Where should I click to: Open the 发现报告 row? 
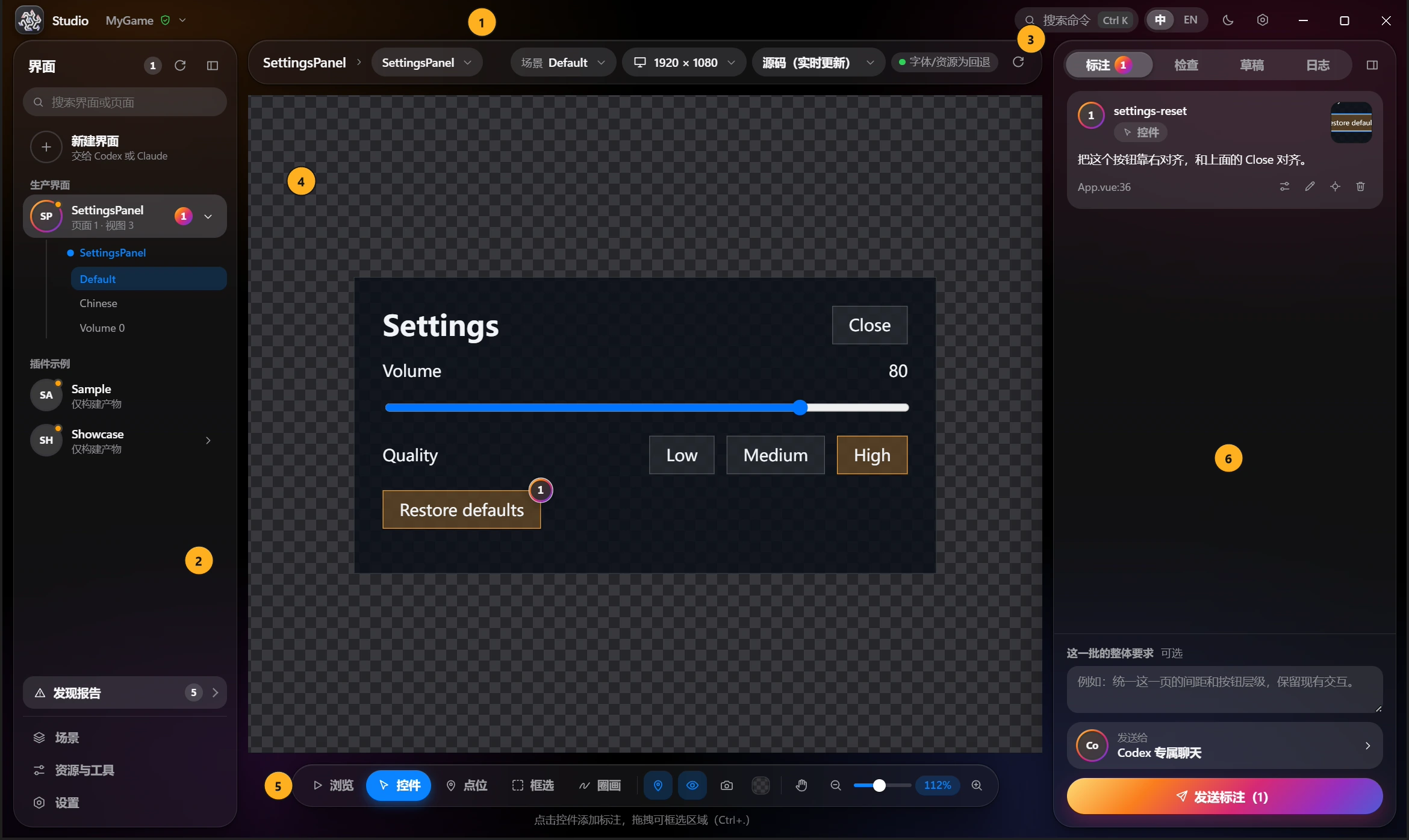click(125, 692)
